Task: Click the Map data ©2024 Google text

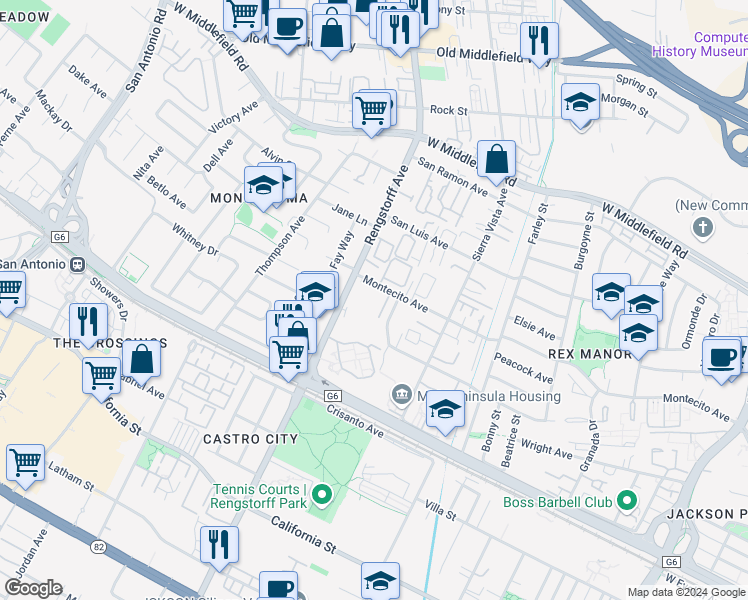Action: [686, 592]
